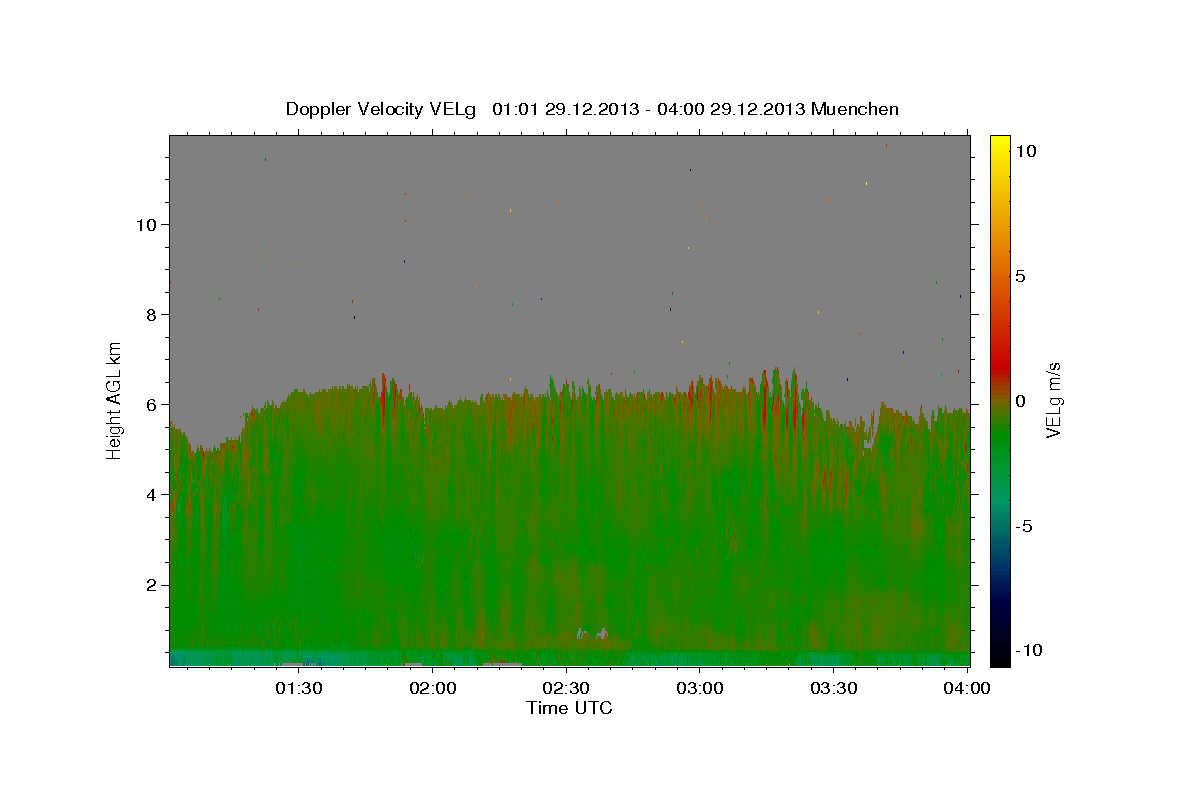This screenshot has height=800, width=1200.
Task: Click the plot title 'Doppler Velocity VELg'
Action: click(379, 109)
